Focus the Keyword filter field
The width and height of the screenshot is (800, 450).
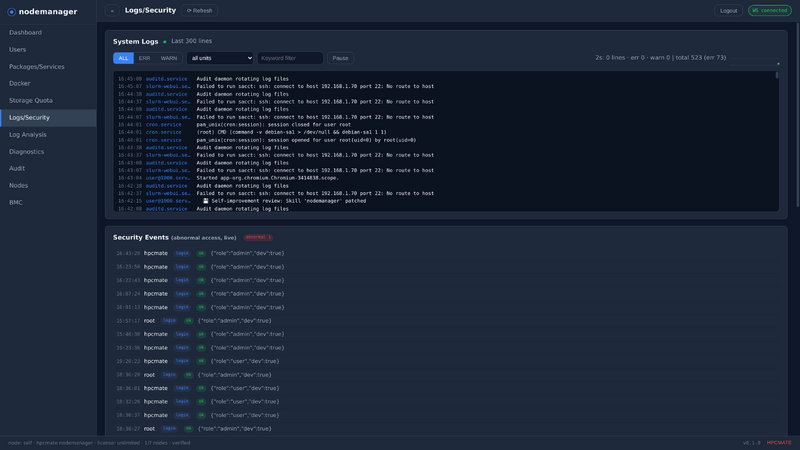point(290,58)
